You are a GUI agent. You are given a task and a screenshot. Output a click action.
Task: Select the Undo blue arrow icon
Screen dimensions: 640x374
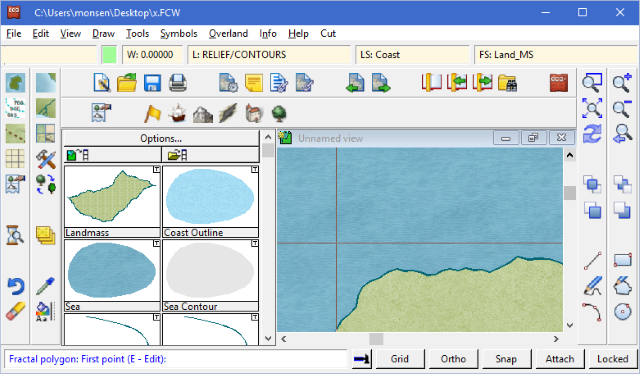click(x=16, y=286)
